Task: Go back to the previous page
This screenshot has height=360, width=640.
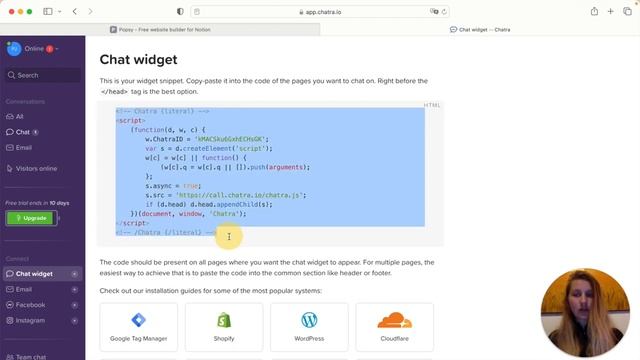Action: (75, 11)
